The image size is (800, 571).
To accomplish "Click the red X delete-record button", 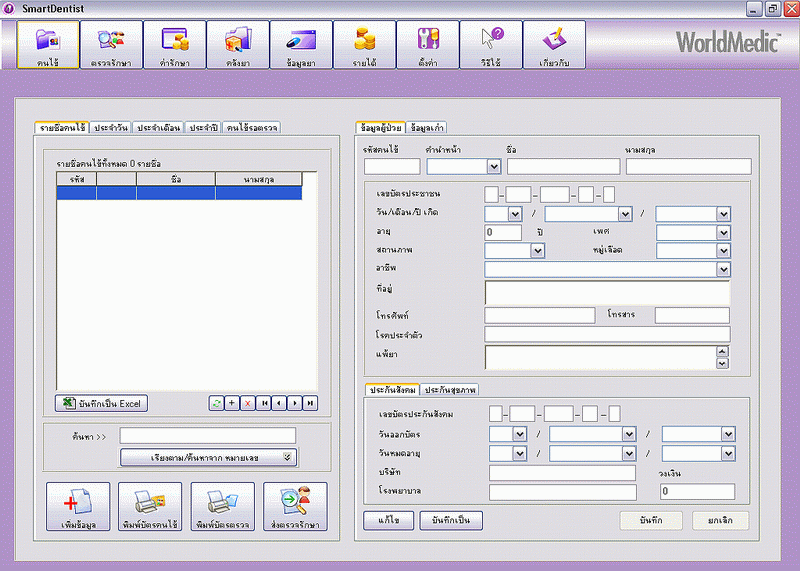I will coord(247,403).
